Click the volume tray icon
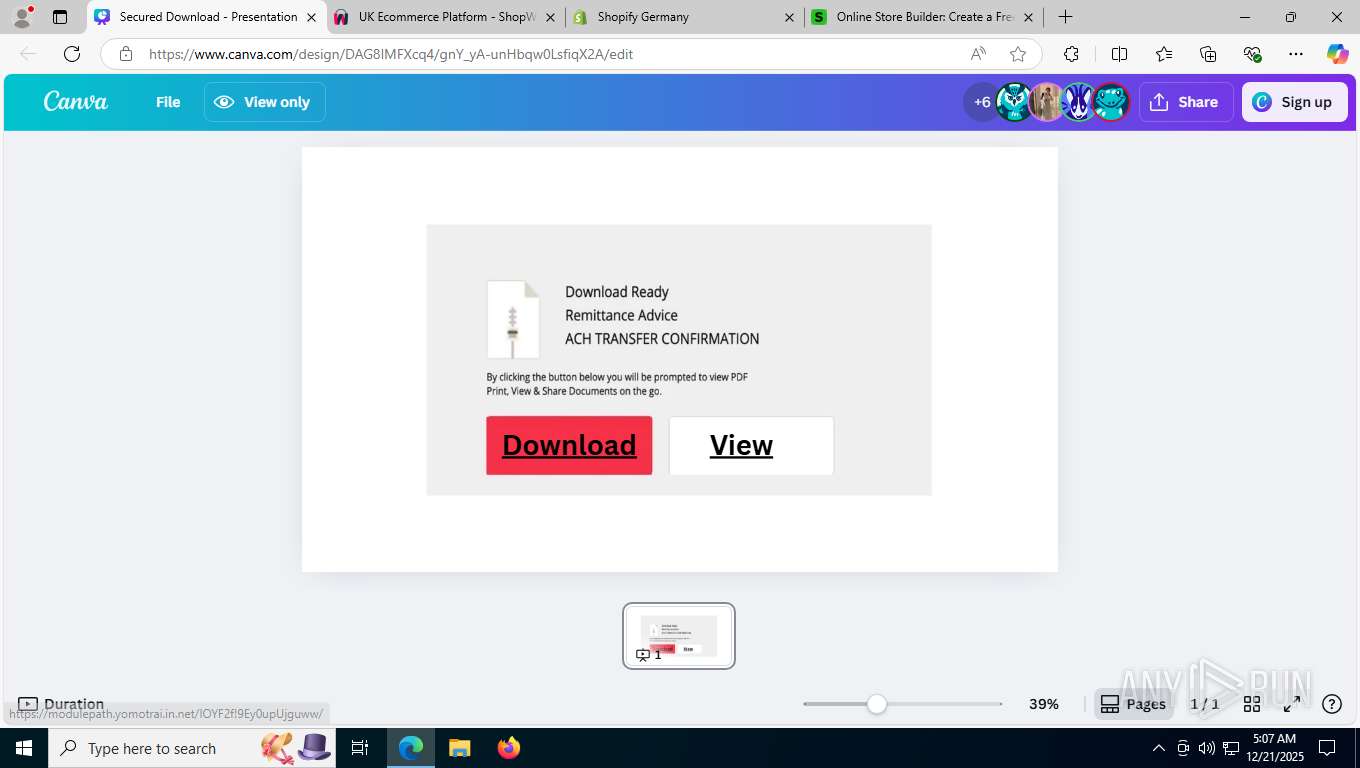This screenshot has height=768, width=1360. point(1207,748)
